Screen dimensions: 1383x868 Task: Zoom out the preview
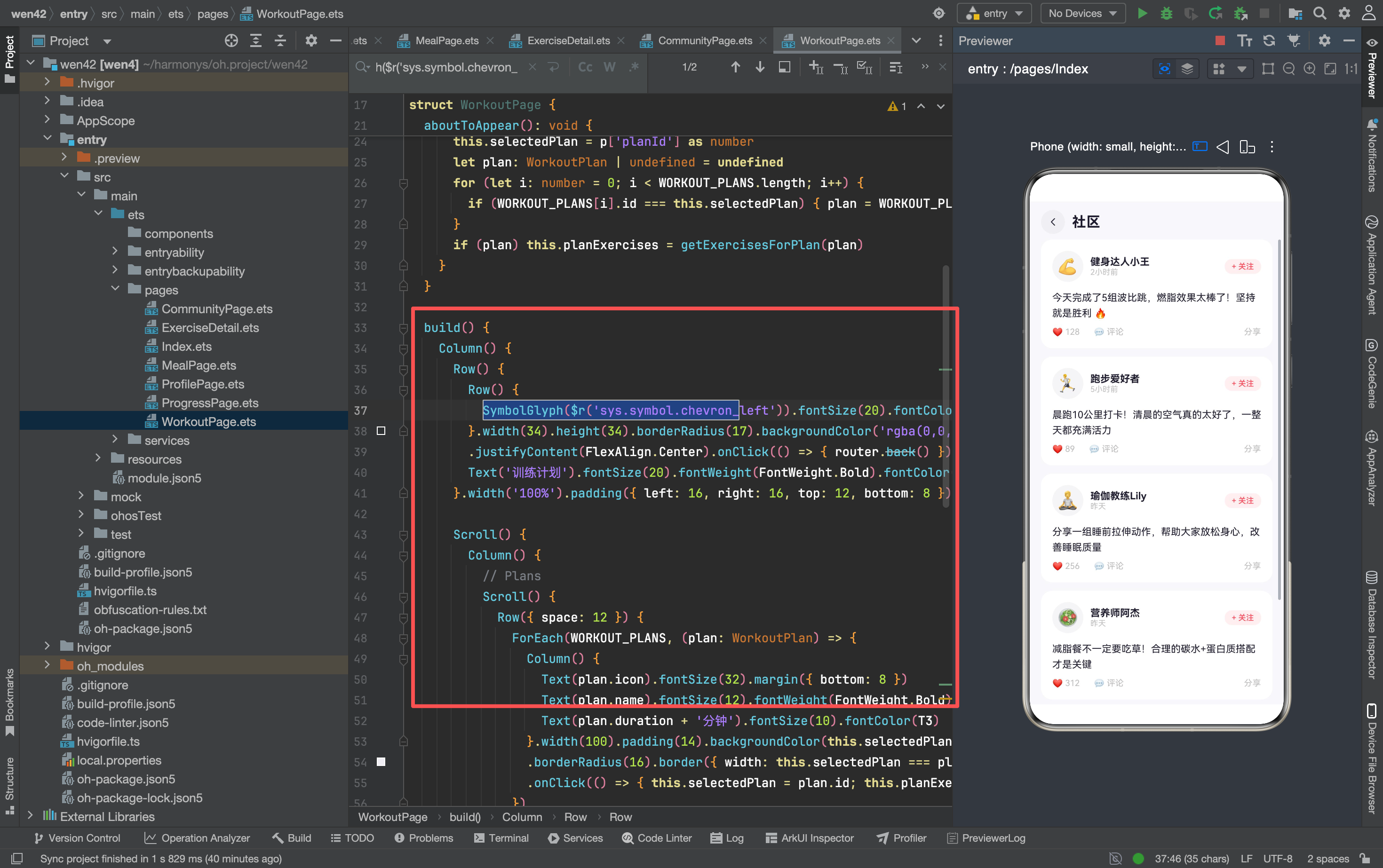point(1289,69)
